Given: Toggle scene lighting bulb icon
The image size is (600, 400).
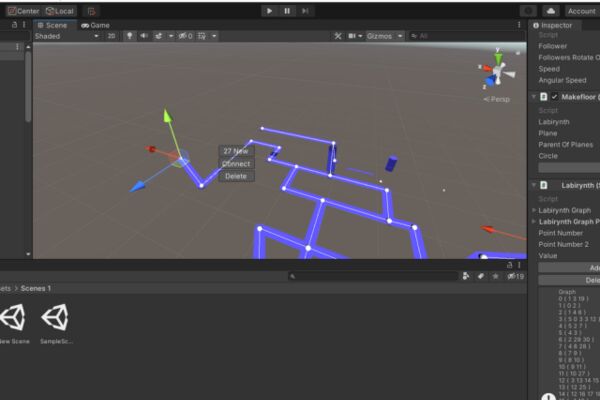Looking at the screenshot, I should coord(130,36).
